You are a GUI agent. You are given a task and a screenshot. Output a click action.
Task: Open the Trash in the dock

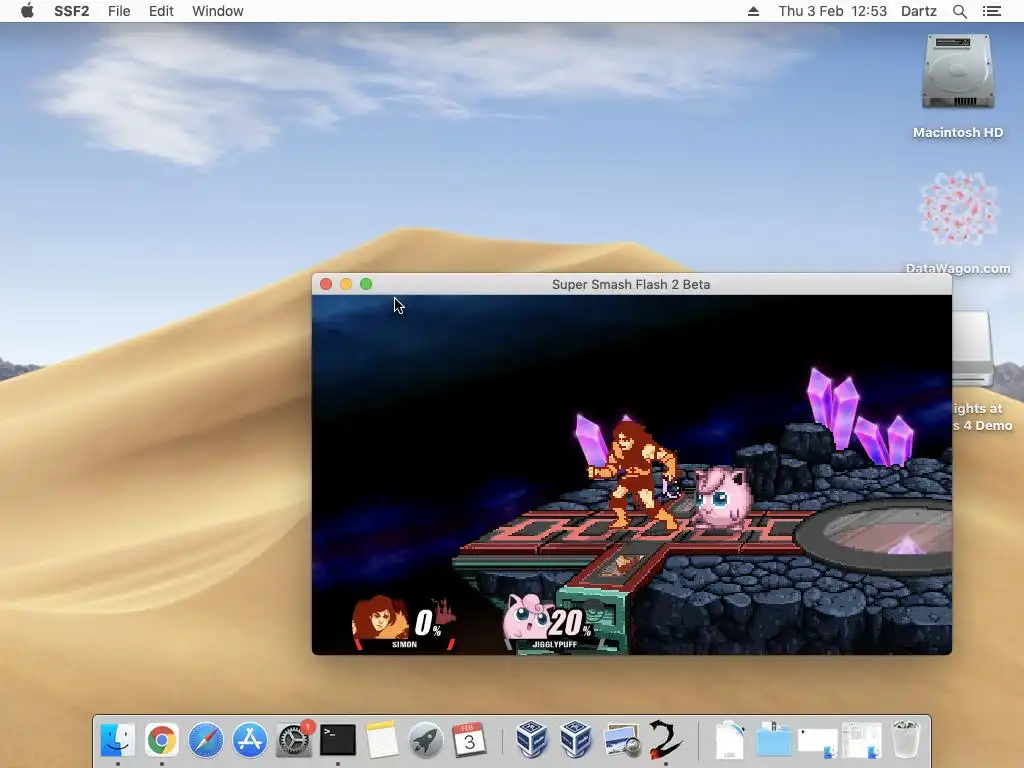click(x=906, y=739)
